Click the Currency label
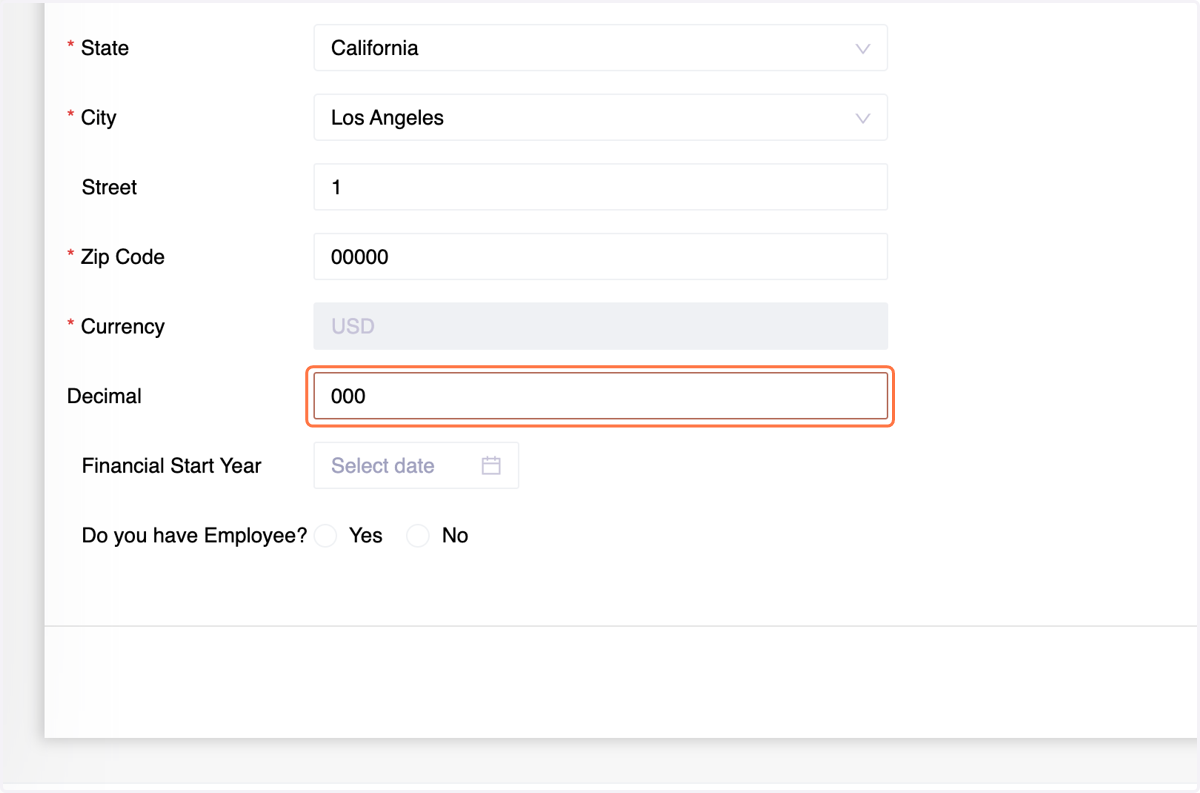 click(x=123, y=327)
